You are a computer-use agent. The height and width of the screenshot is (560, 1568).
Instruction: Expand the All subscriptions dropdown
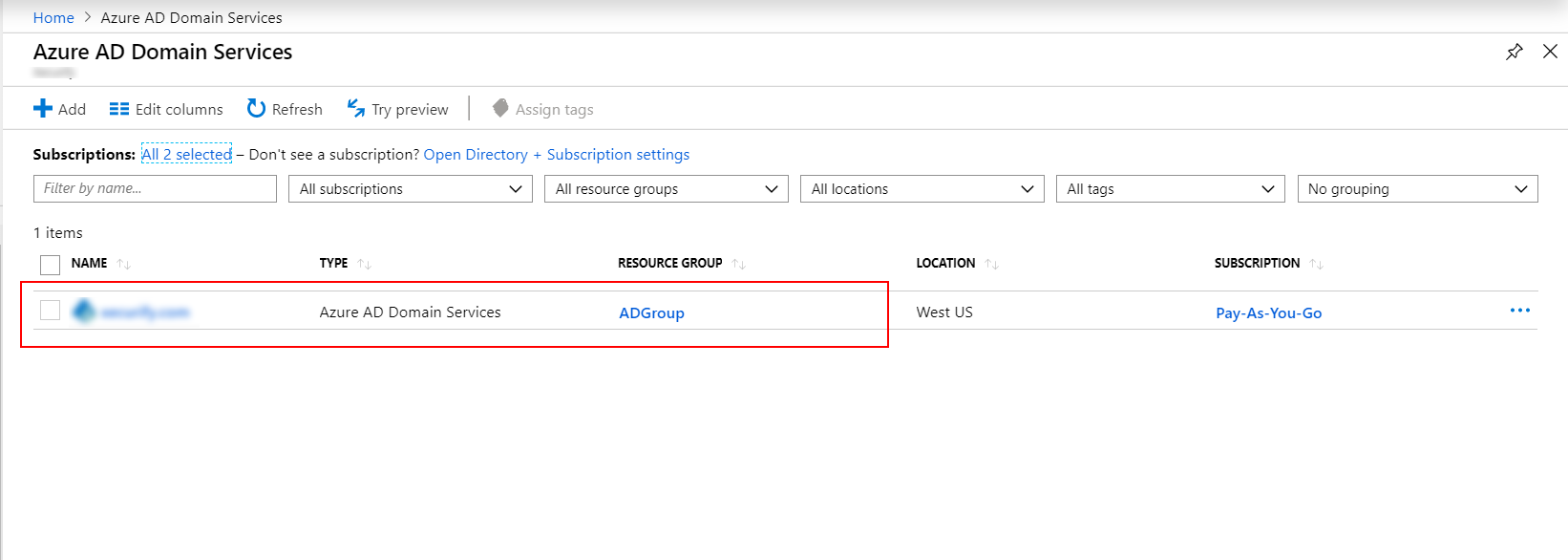[411, 189]
